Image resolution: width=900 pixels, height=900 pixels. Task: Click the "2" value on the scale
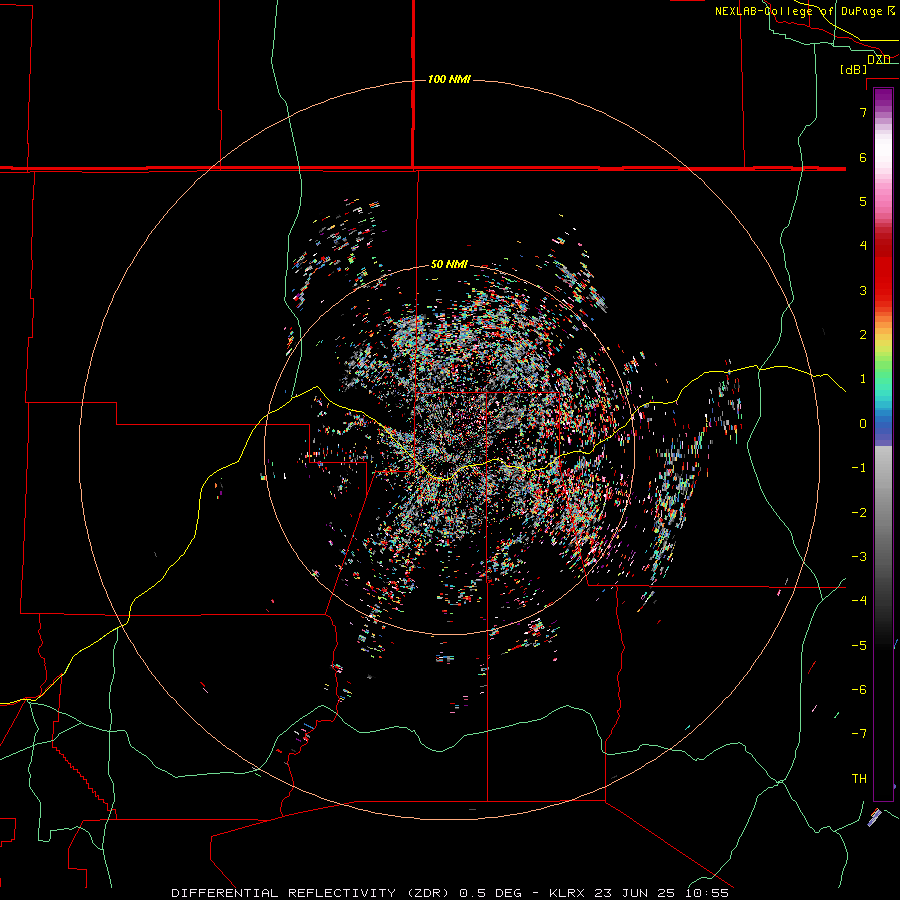tap(863, 335)
